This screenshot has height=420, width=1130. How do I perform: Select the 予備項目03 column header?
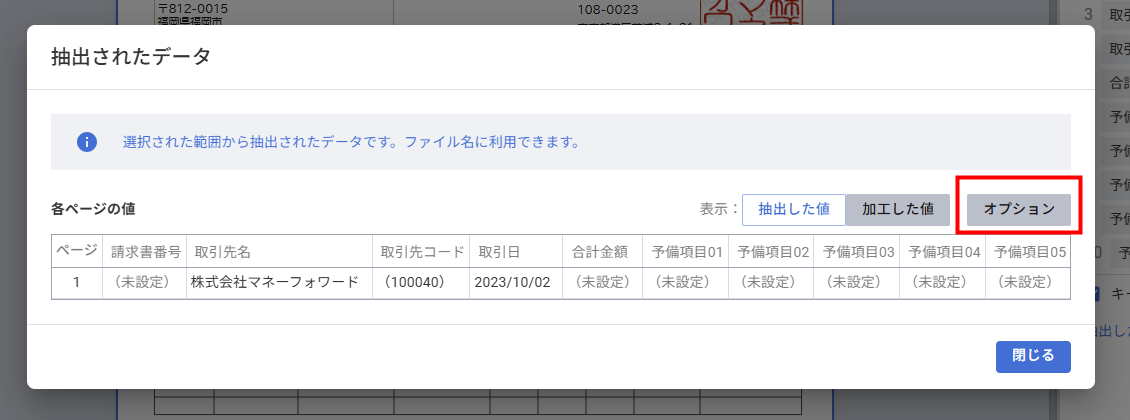[857, 251]
